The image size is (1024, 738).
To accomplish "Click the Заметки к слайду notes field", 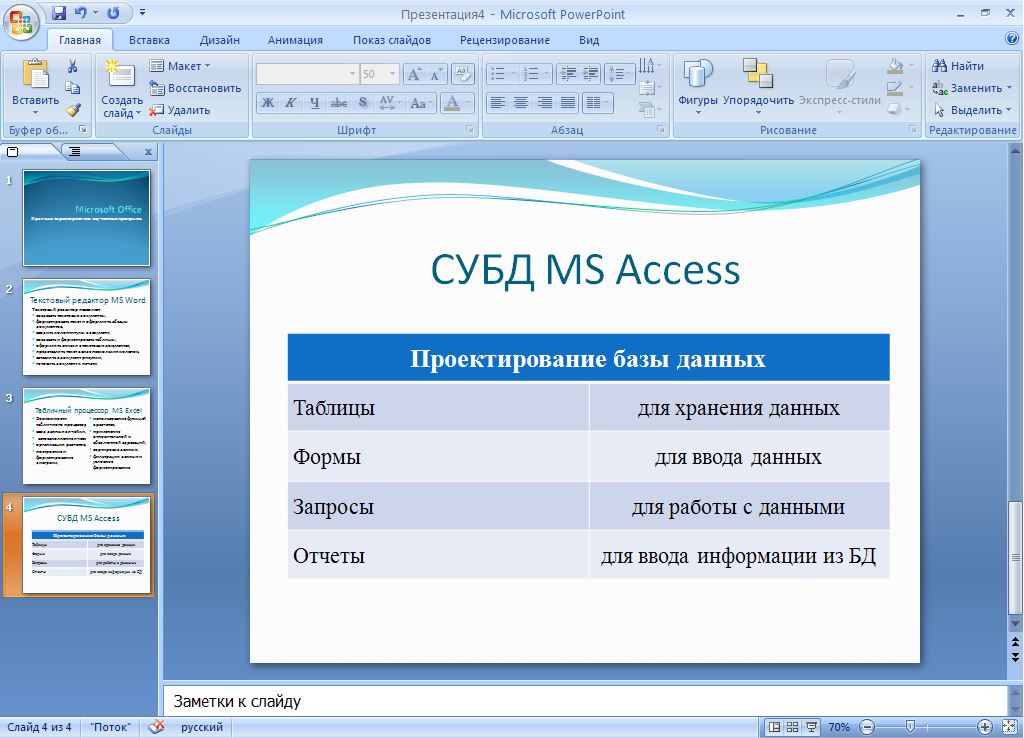I will coord(584,701).
